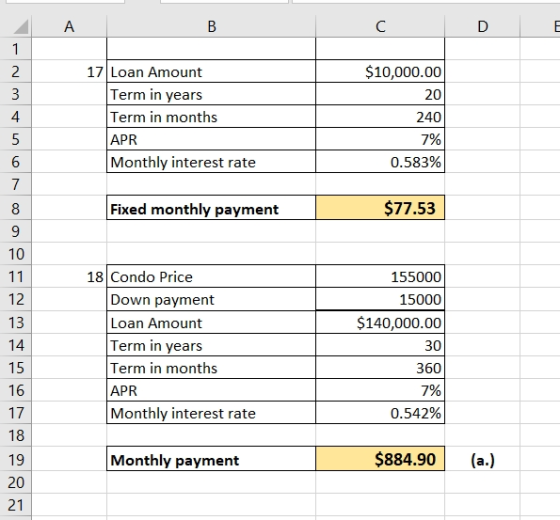Viewport: 560px width, 520px height.
Task: Click the cell with value 240
Action: [x=380, y=117]
